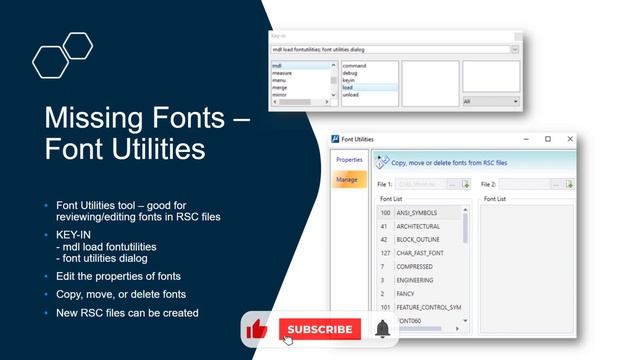Select COMPRESSED font row
The width and height of the screenshot is (640, 360).
(419, 267)
